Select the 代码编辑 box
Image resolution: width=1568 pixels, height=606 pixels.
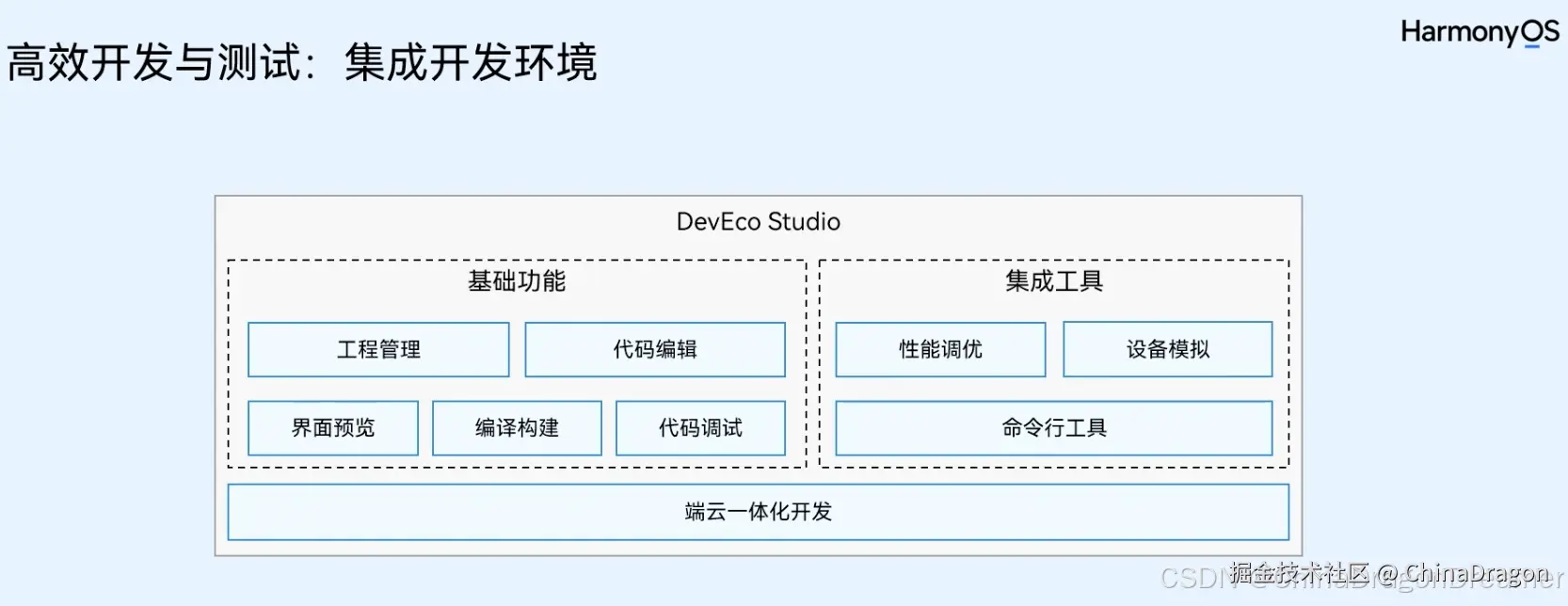pyautogui.click(x=655, y=350)
